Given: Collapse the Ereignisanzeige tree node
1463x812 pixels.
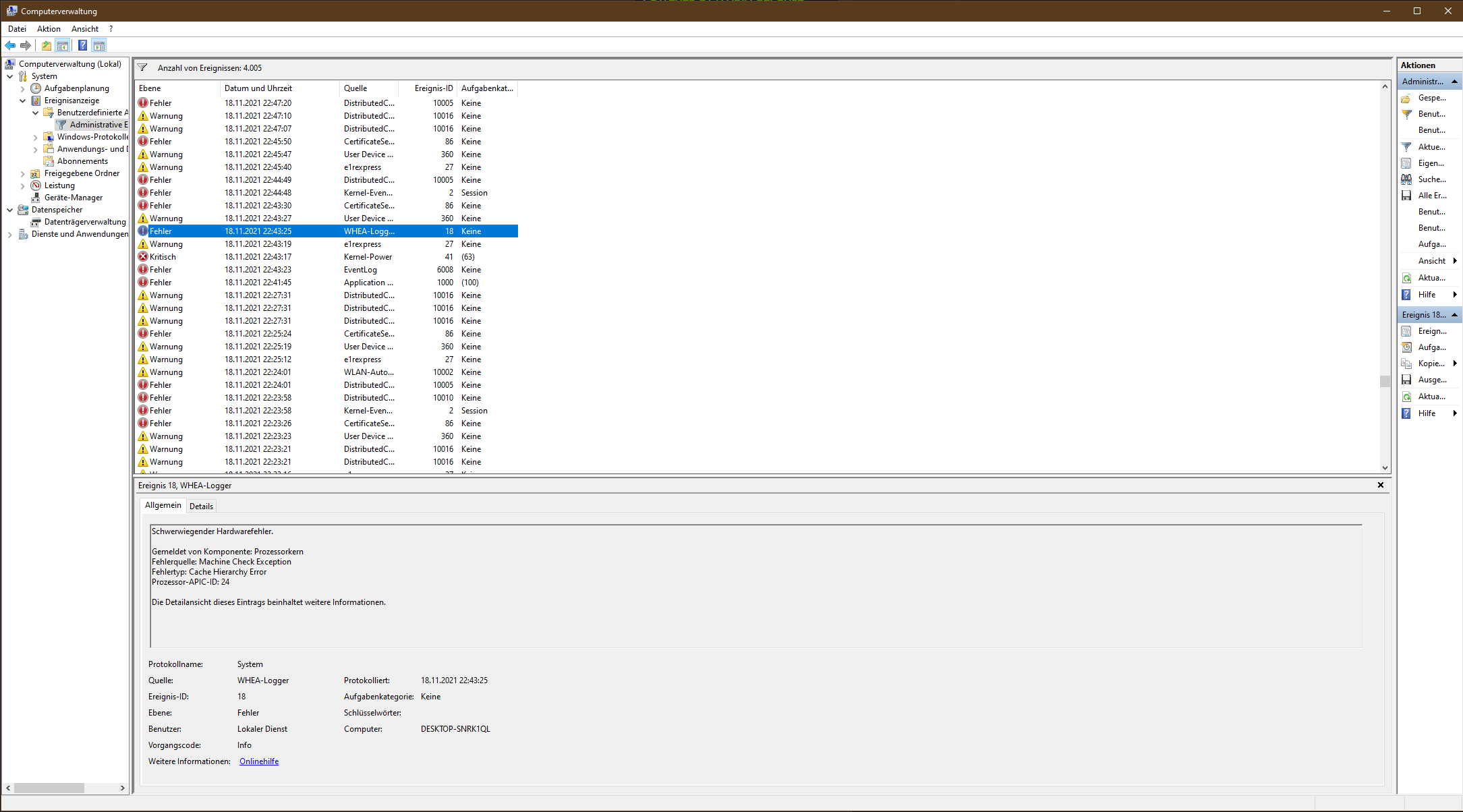Looking at the screenshot, I should (x=23, y=100).
